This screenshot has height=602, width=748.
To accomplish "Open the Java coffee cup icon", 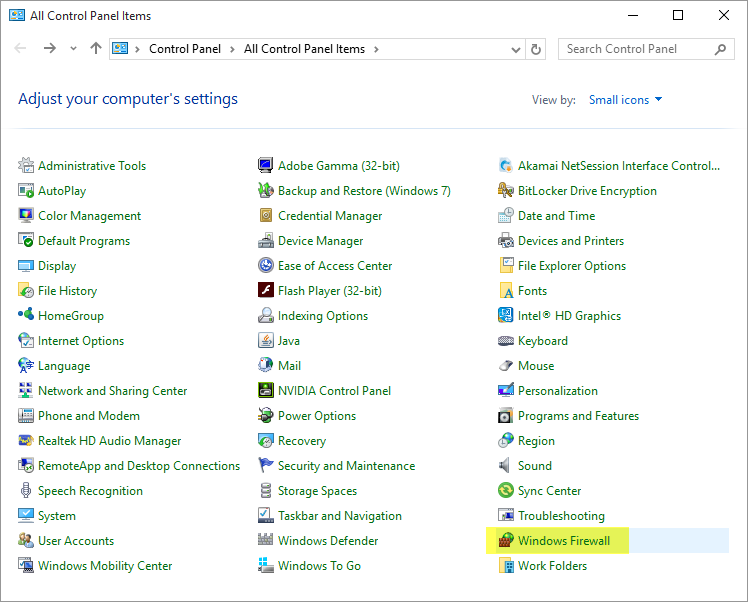I will (x=266, y=341).
